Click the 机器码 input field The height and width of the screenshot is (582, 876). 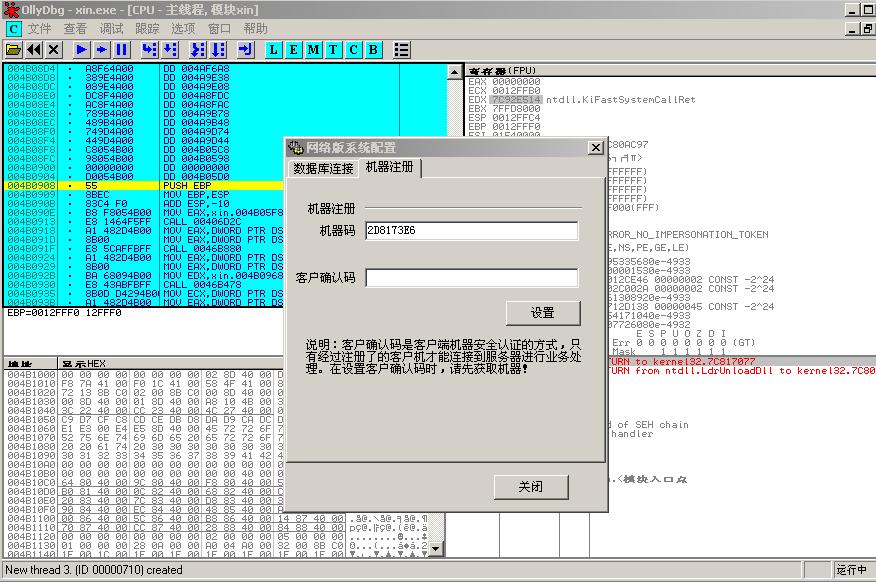[472, 231]
